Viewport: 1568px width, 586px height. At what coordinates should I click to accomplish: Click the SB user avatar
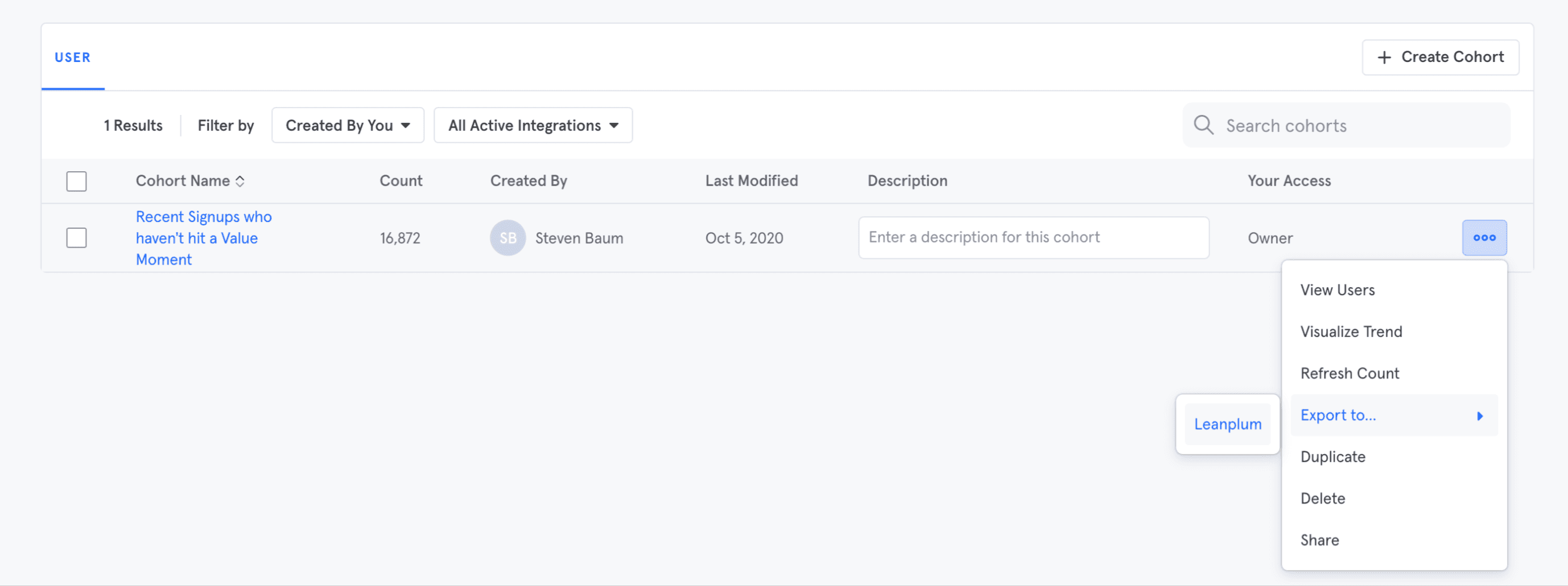(x=507, y=238)
